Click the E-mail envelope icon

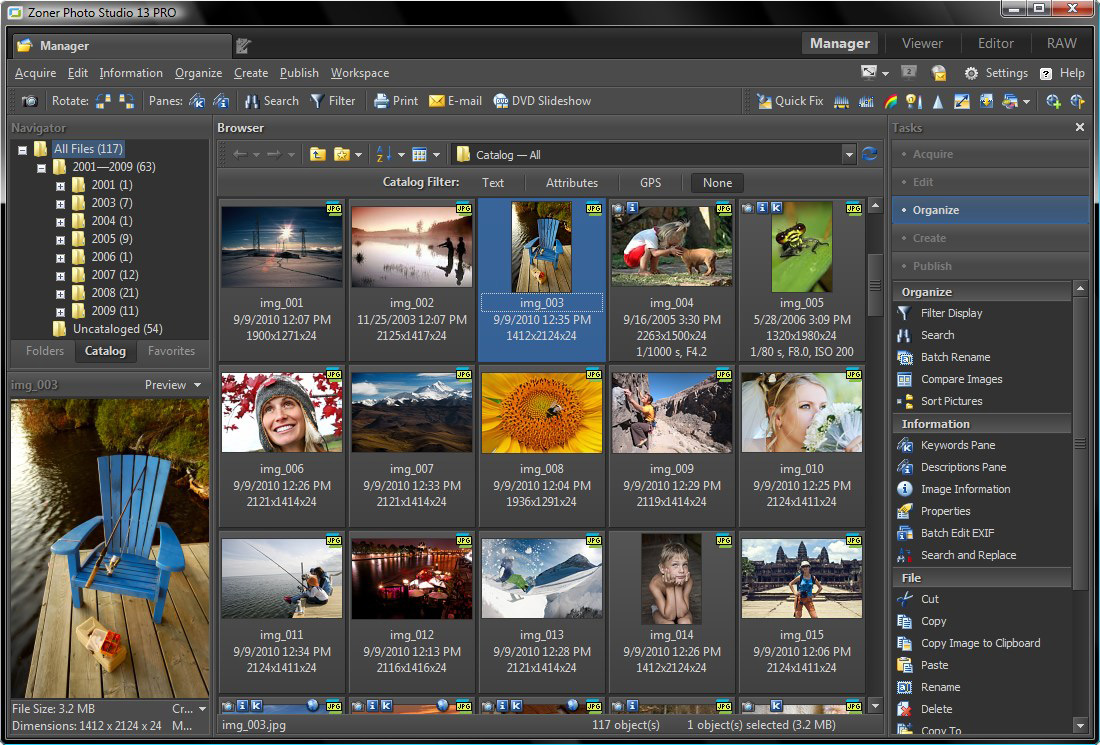tap(437, 101)
